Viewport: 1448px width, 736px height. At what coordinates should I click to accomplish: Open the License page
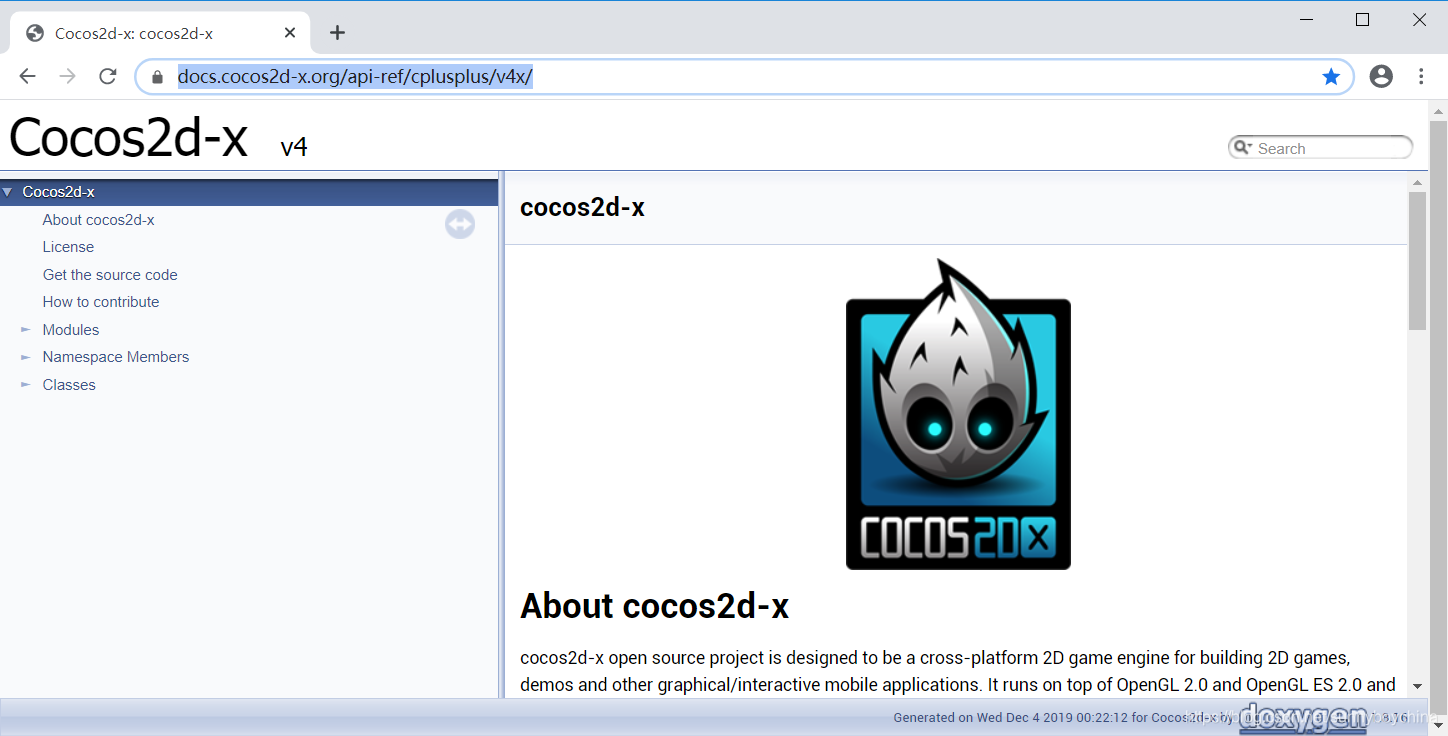(68, 247)
